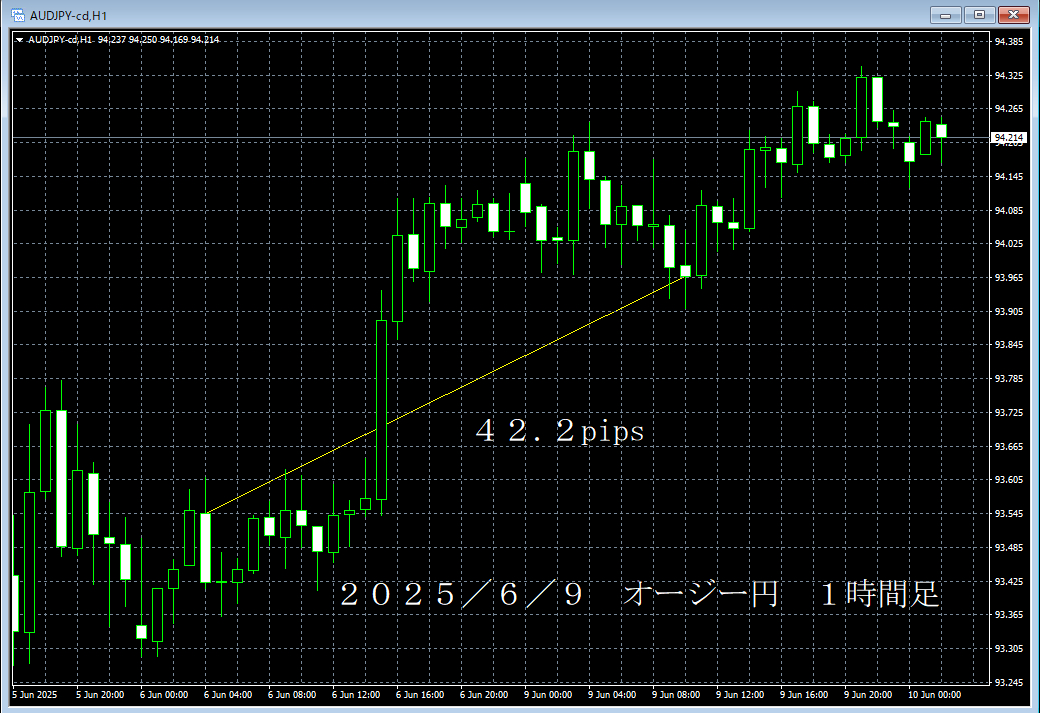Click the chart window icon in title bar
The height and width of the screenshot is (713, 1040).
coord(17,15)
